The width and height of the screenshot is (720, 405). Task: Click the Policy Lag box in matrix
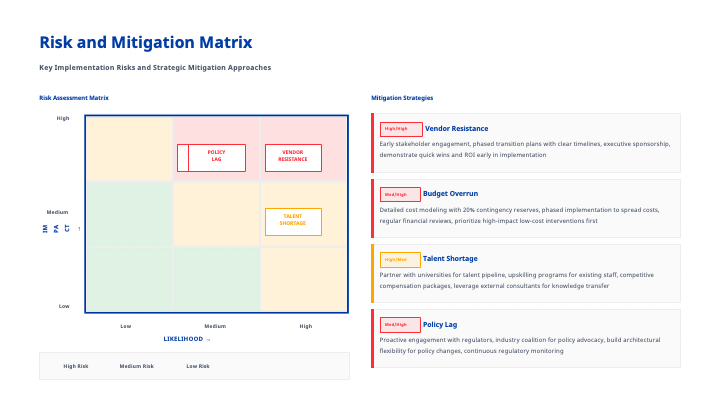pyautogui.click(x=217, y=157)
